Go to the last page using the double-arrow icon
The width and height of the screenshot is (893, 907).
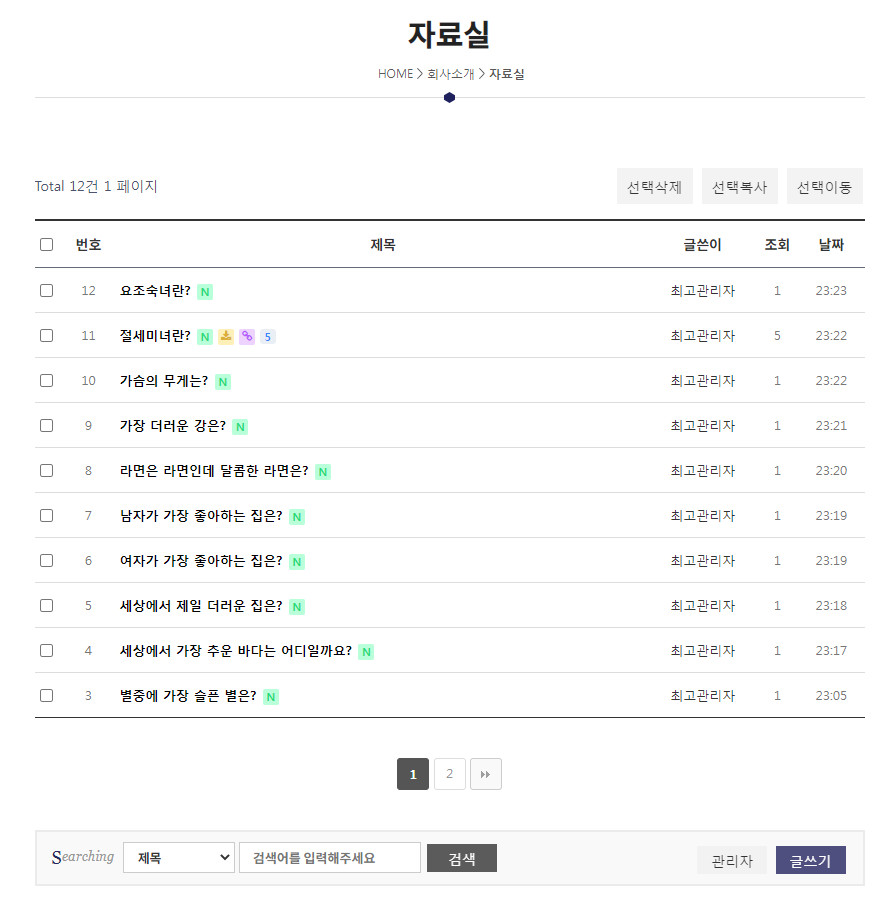coord(486,774)
